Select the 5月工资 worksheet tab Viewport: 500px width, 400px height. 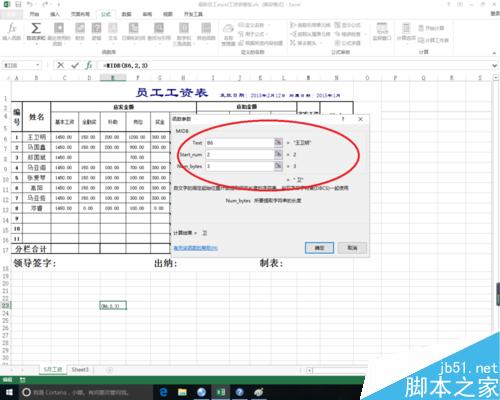click(x=53, y=370)
